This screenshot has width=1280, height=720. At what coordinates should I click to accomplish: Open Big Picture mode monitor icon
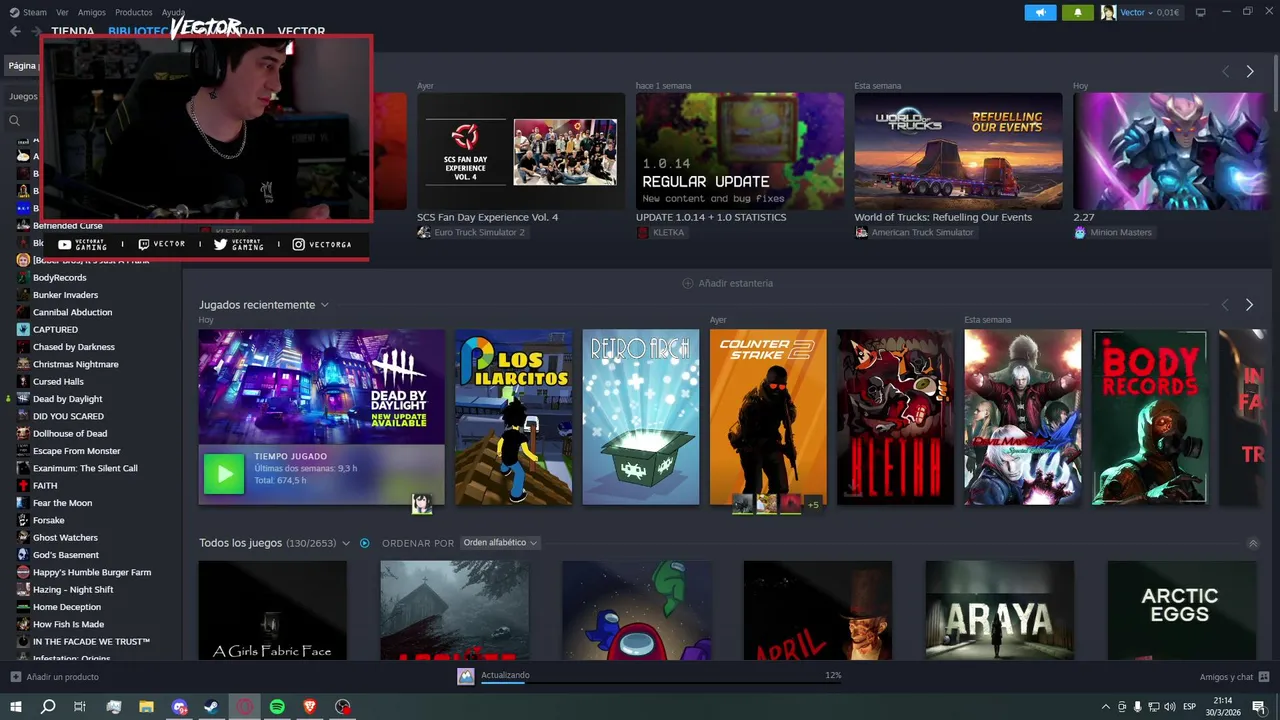1201,12
